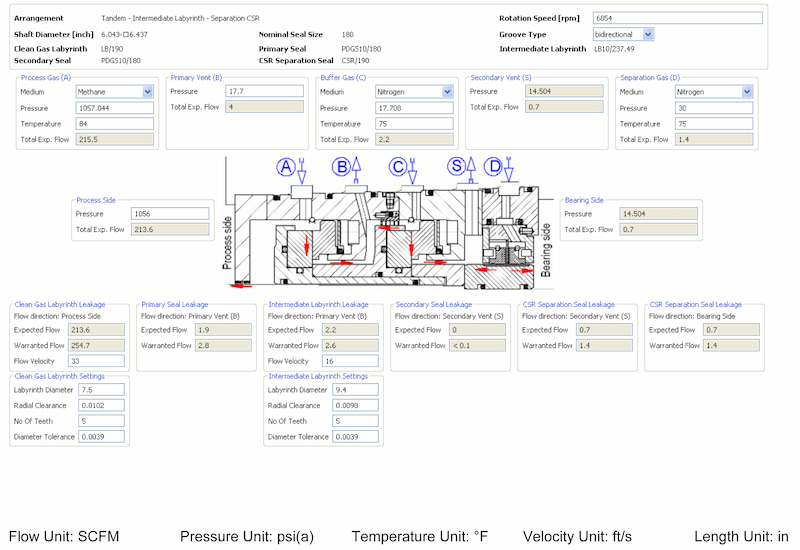The image size is (800, 550).
Task: Click the Clean Gas Labyrinth value LB/190
Action: pos(112,49)
